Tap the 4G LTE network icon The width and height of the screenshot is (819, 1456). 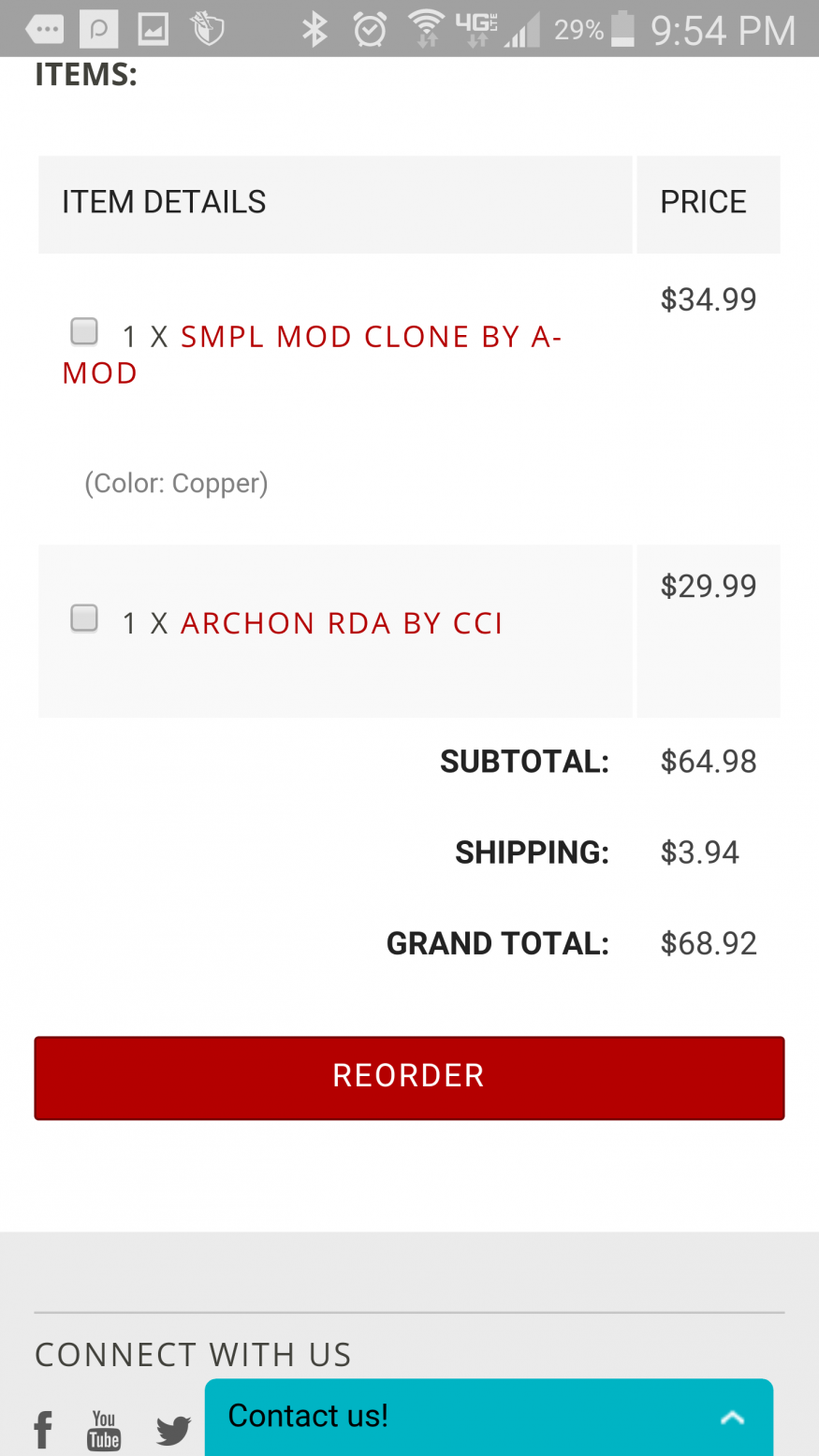click(476, 30)
